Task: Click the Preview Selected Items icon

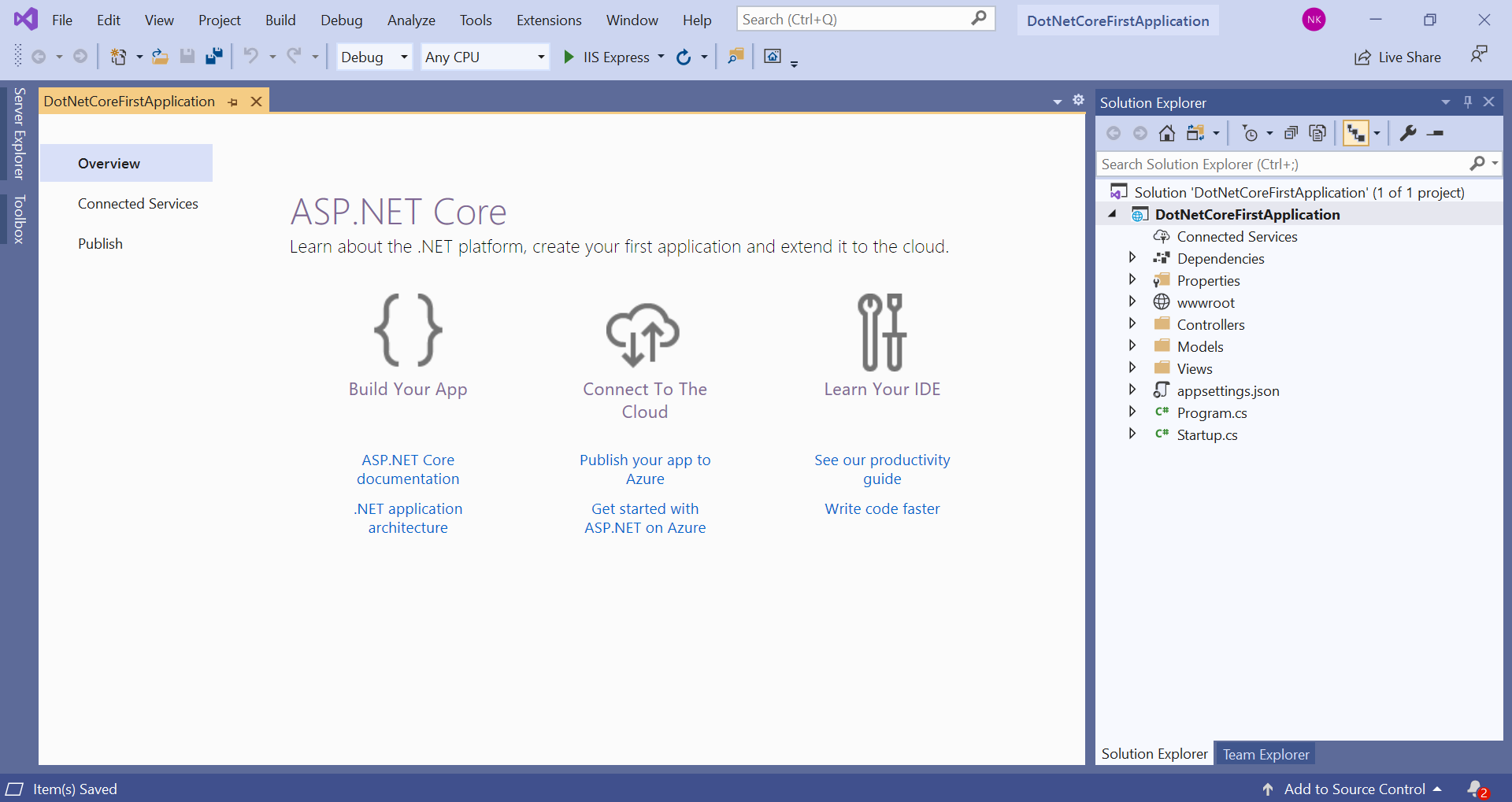Action: [1436, 133]
